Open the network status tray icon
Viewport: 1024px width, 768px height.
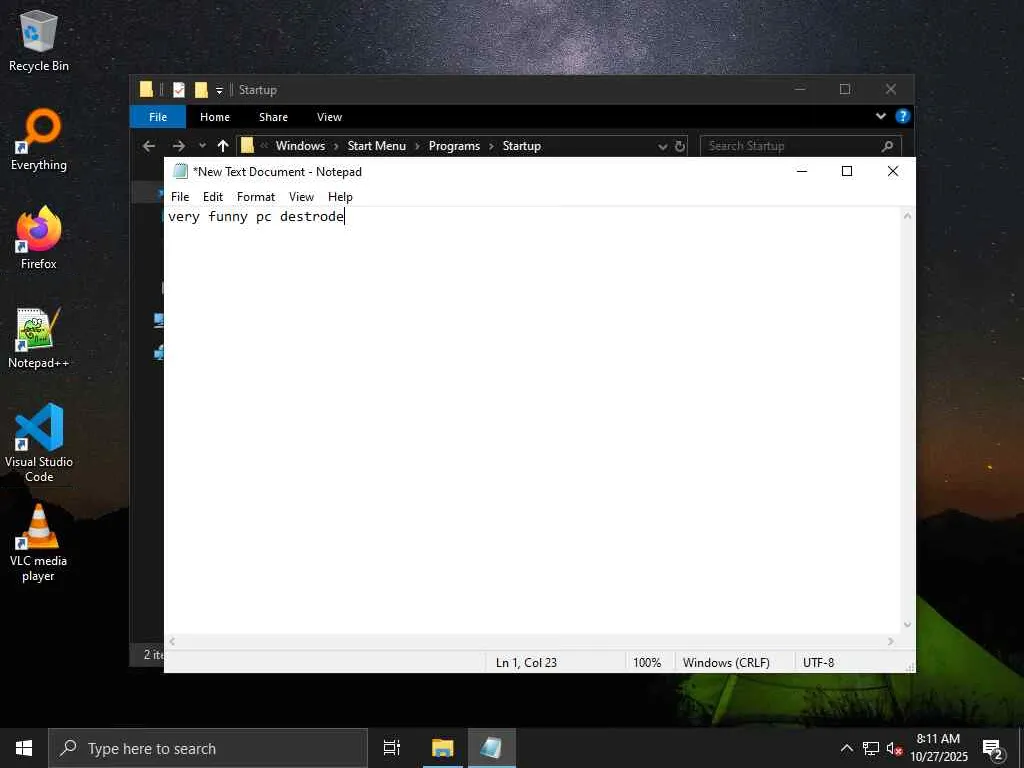point(871,748)
